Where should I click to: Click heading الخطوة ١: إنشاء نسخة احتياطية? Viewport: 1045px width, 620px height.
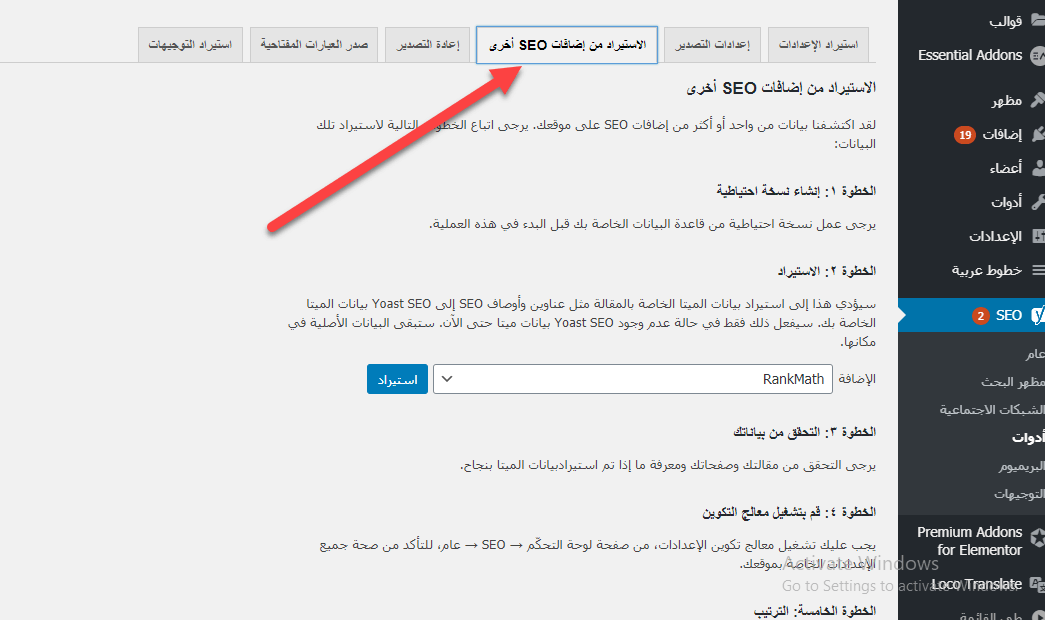click(796, 191)
